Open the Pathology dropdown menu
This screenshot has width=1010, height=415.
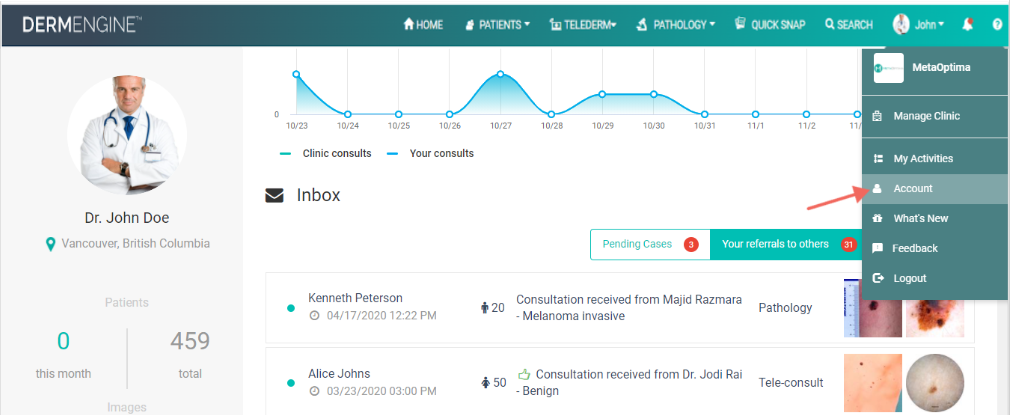[x=676, y=25]
